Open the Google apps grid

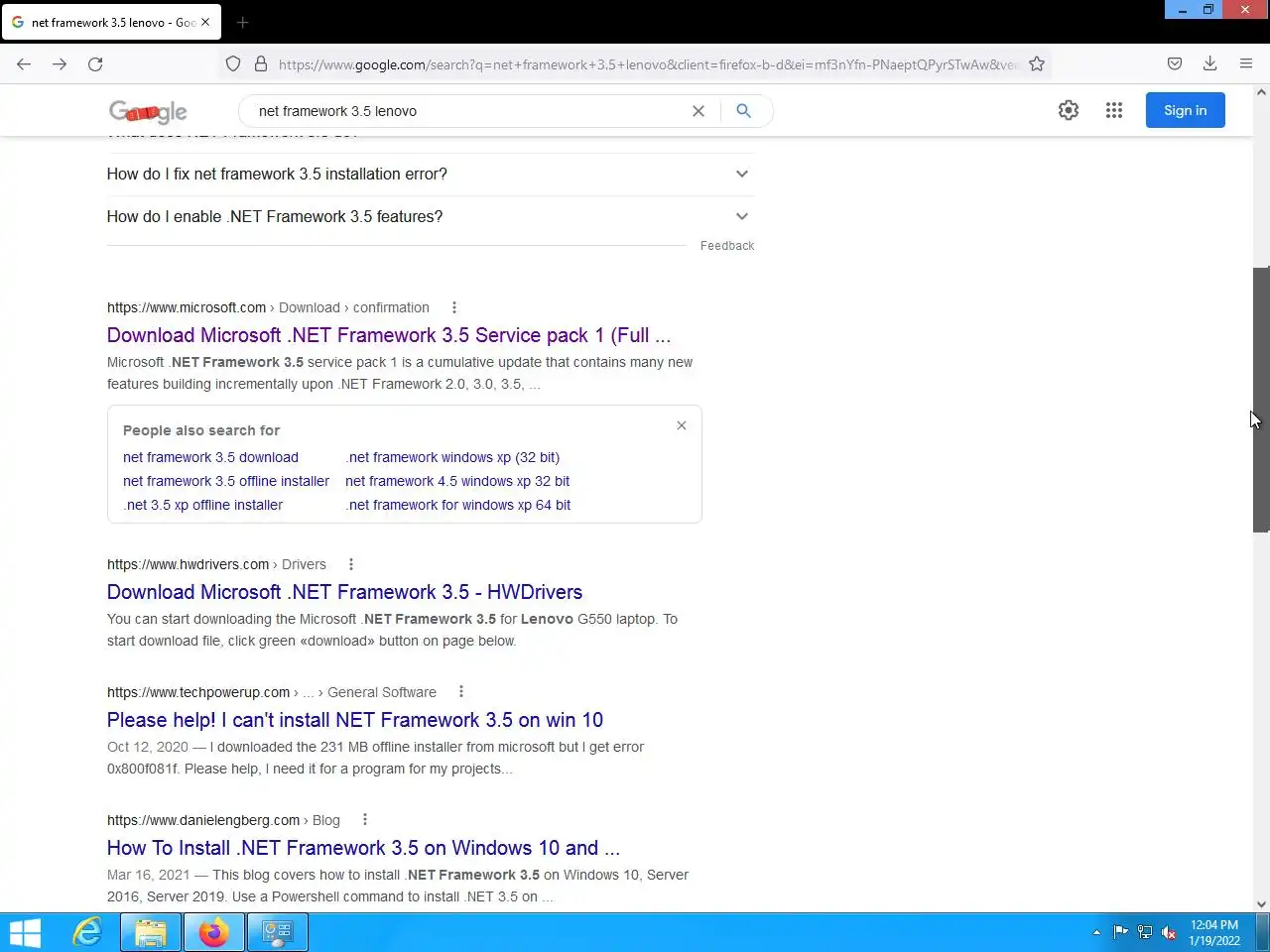click(x=1114, y=110)
